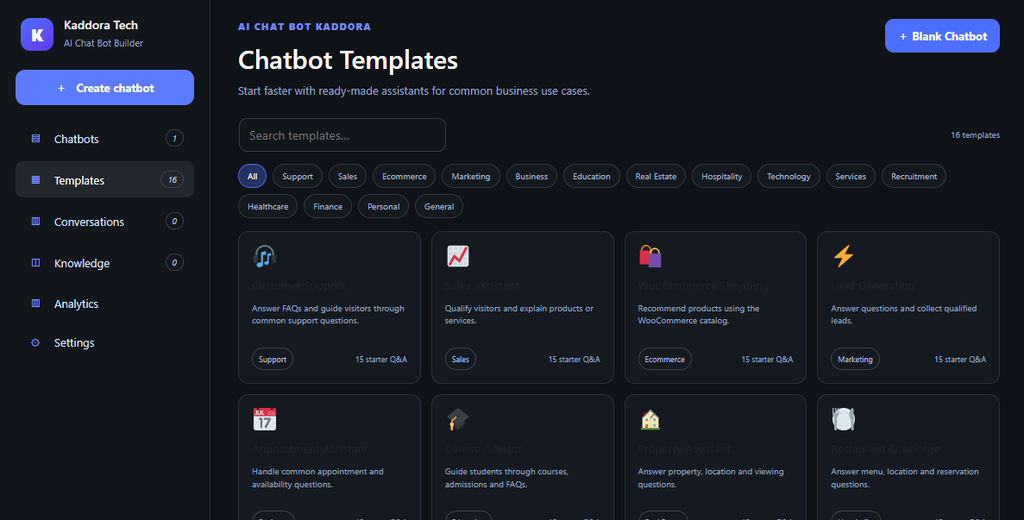Image resolution: width=1024 pixels, height=520 pixels.
Task: Click the '16 templates' count text
Action: tap(975, 135)
